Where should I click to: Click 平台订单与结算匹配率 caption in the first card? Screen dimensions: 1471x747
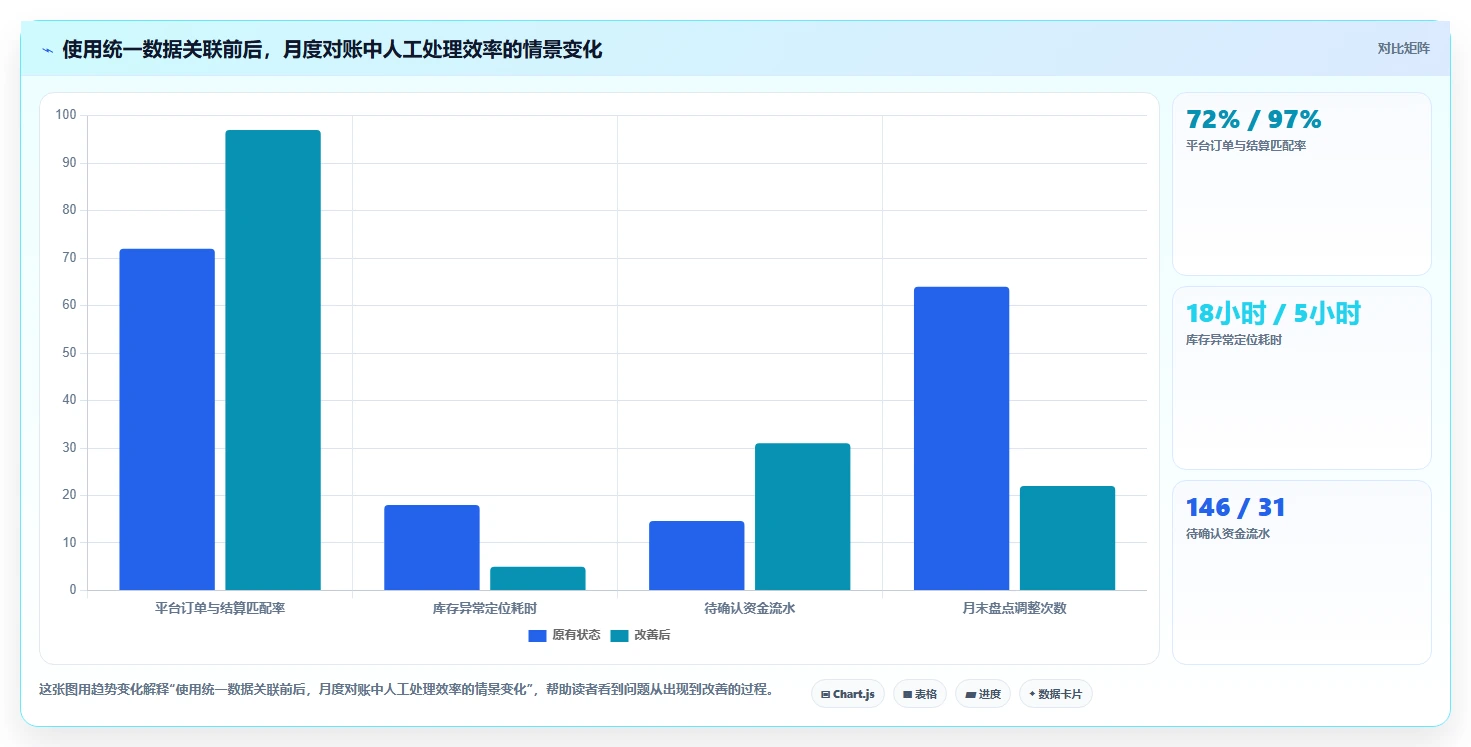tap(1246, 146)
